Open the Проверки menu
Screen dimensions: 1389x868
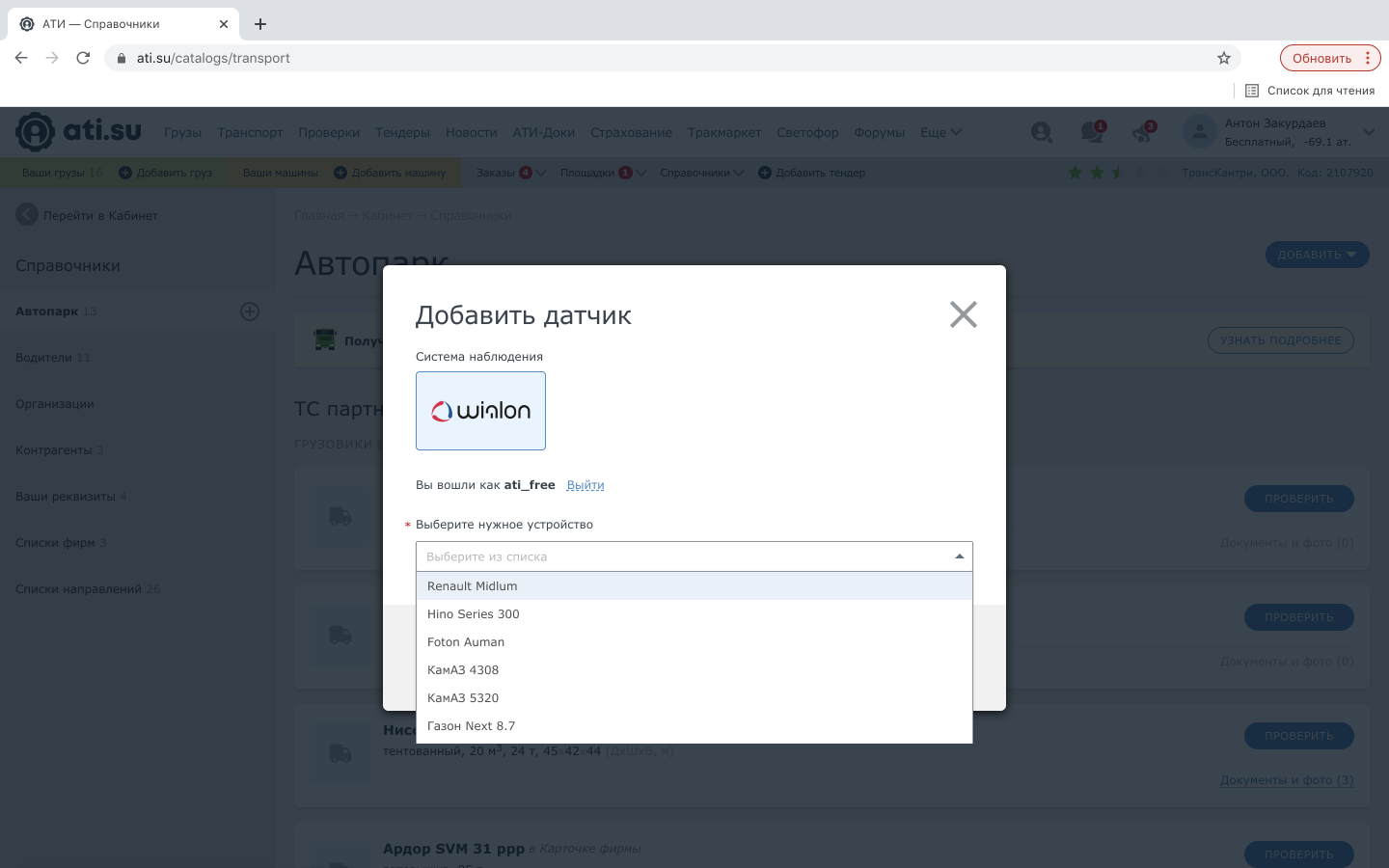329,133
